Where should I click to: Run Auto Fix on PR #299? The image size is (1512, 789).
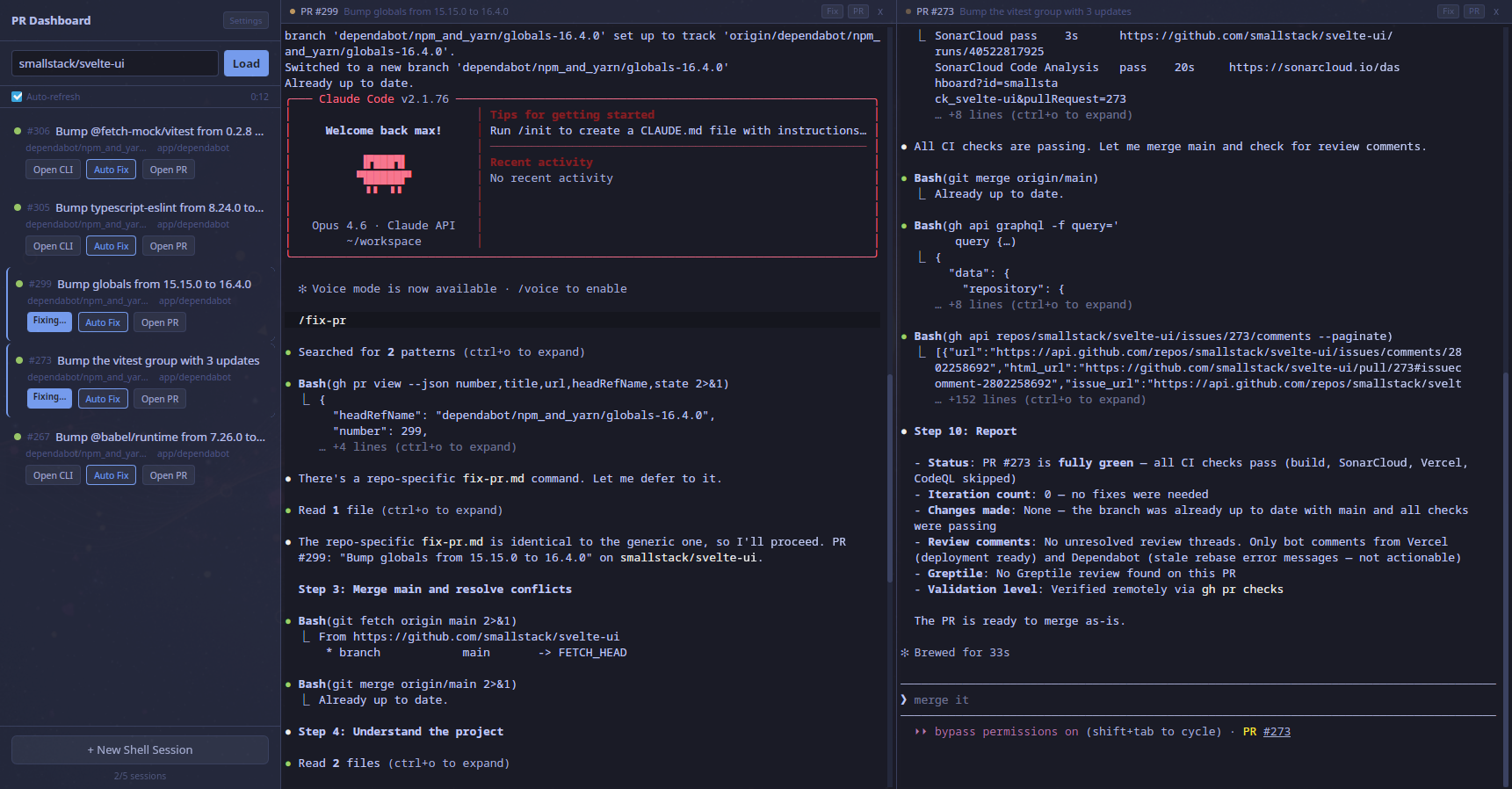click(x=103, y=322)
